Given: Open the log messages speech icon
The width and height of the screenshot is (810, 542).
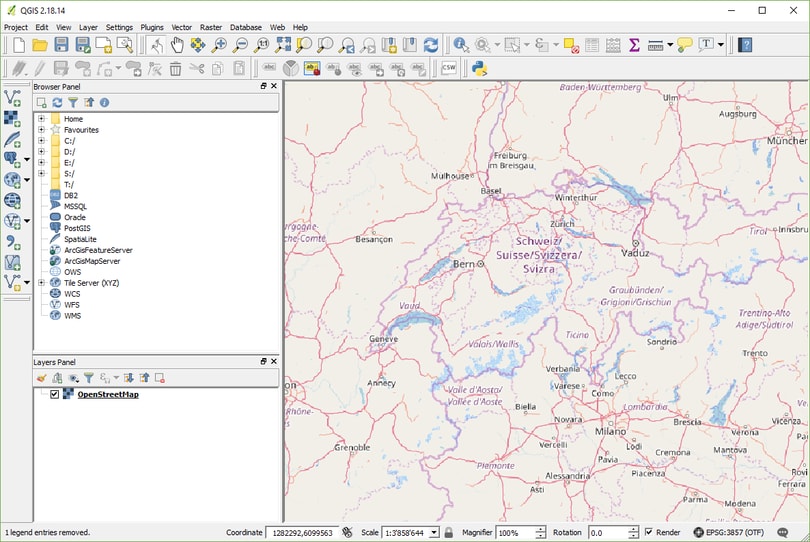Looking at the screenshot, I should click(x=783, y=532).
